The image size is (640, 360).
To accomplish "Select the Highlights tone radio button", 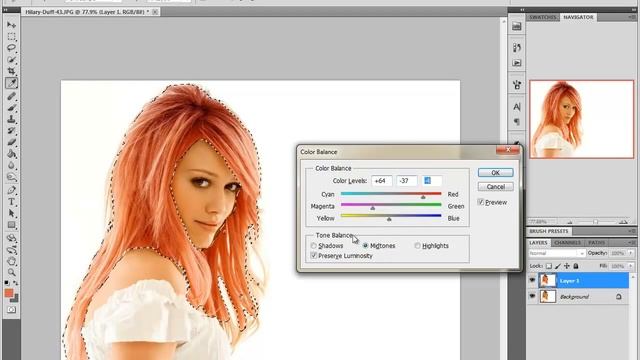I will click(x=417, y=246).
